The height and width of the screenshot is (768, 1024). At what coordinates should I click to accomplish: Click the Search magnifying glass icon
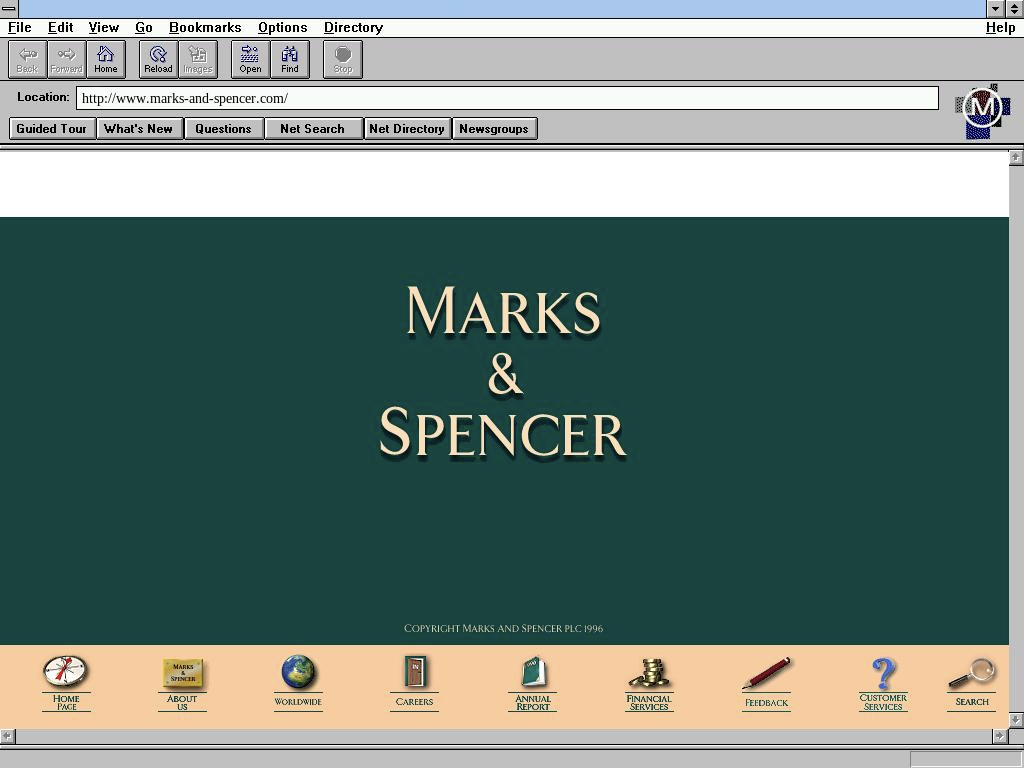(x=971, y=674)
